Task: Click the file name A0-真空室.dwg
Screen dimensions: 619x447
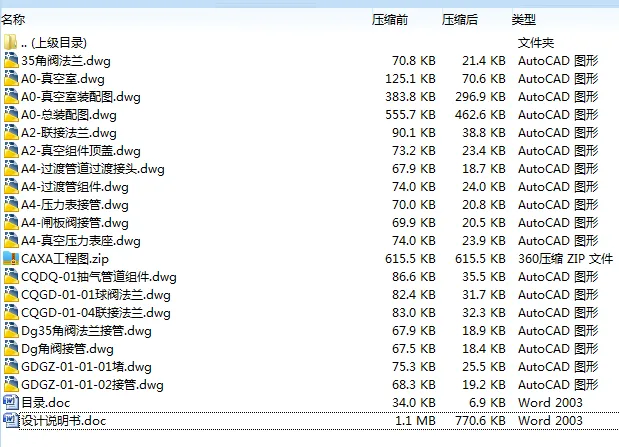Action: 63,79
